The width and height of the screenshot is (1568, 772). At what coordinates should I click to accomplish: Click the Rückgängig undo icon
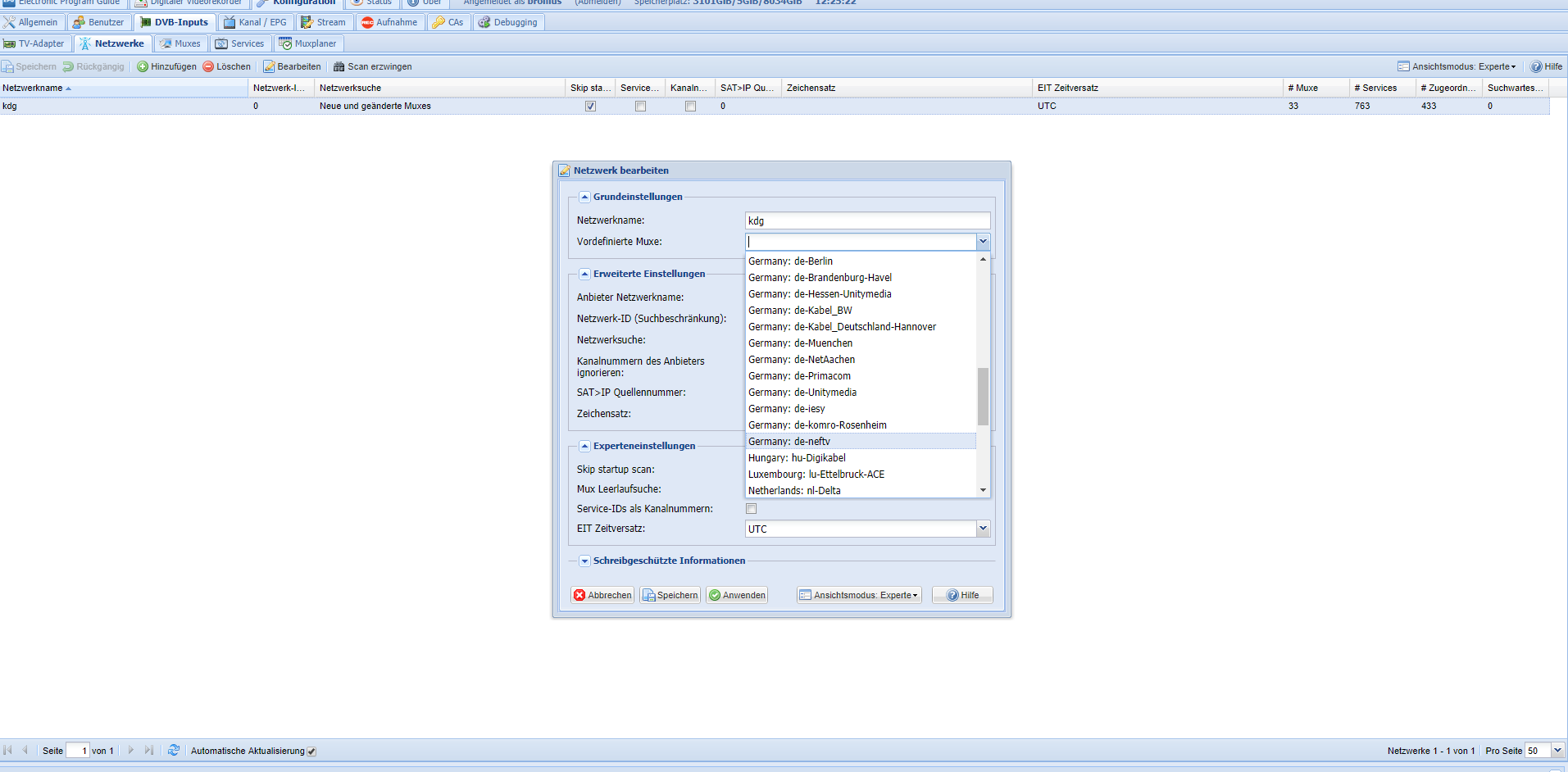coord(68,66)
